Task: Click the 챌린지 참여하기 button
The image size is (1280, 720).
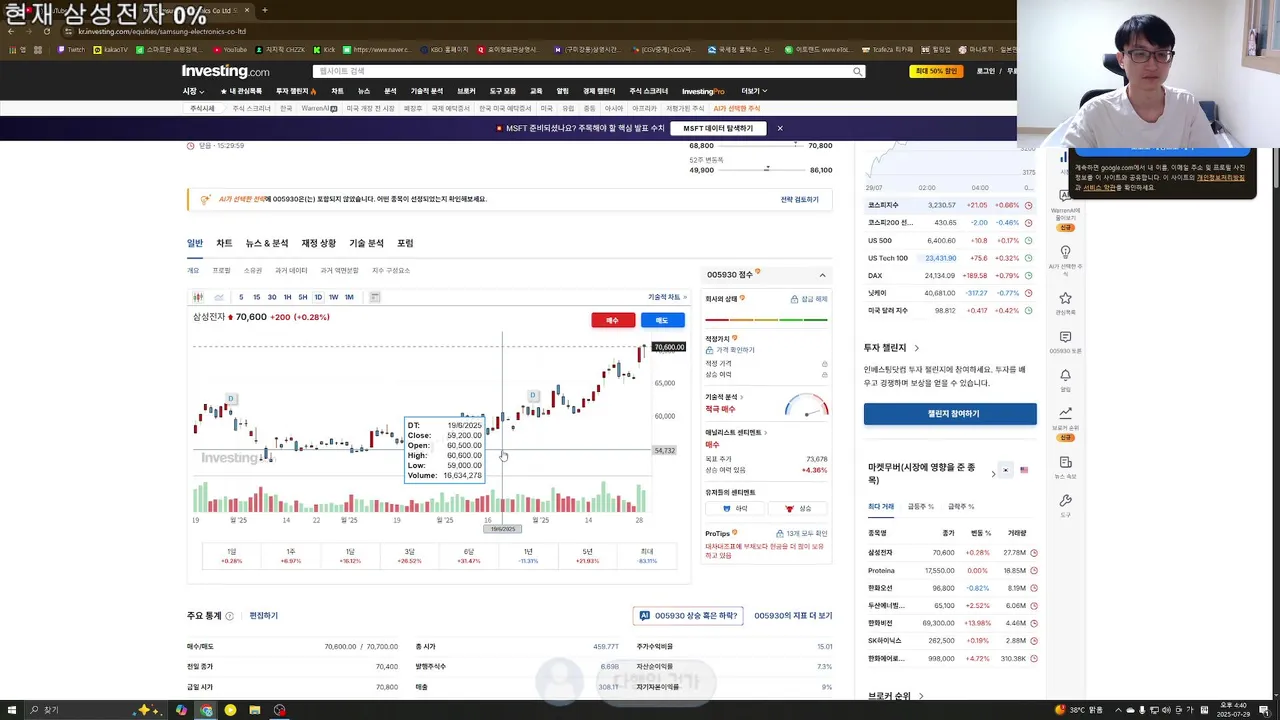Action: (950, 414)
